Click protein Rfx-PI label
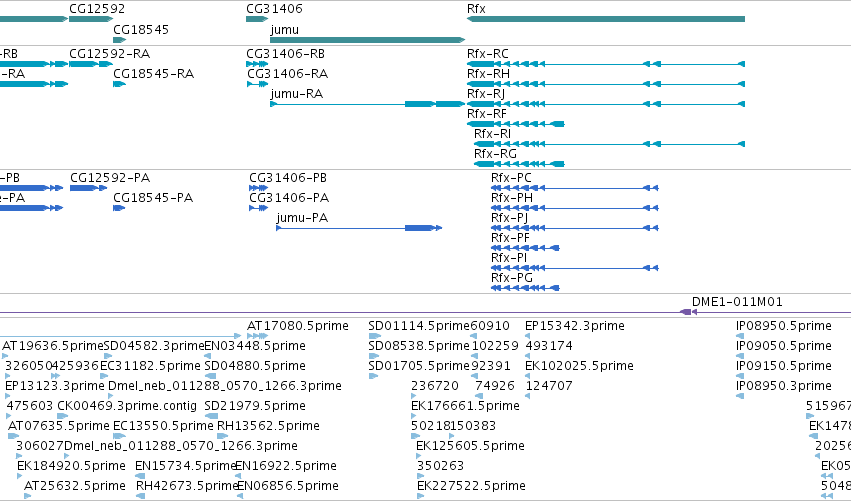The image size is (851, 501). pos(509,258)
